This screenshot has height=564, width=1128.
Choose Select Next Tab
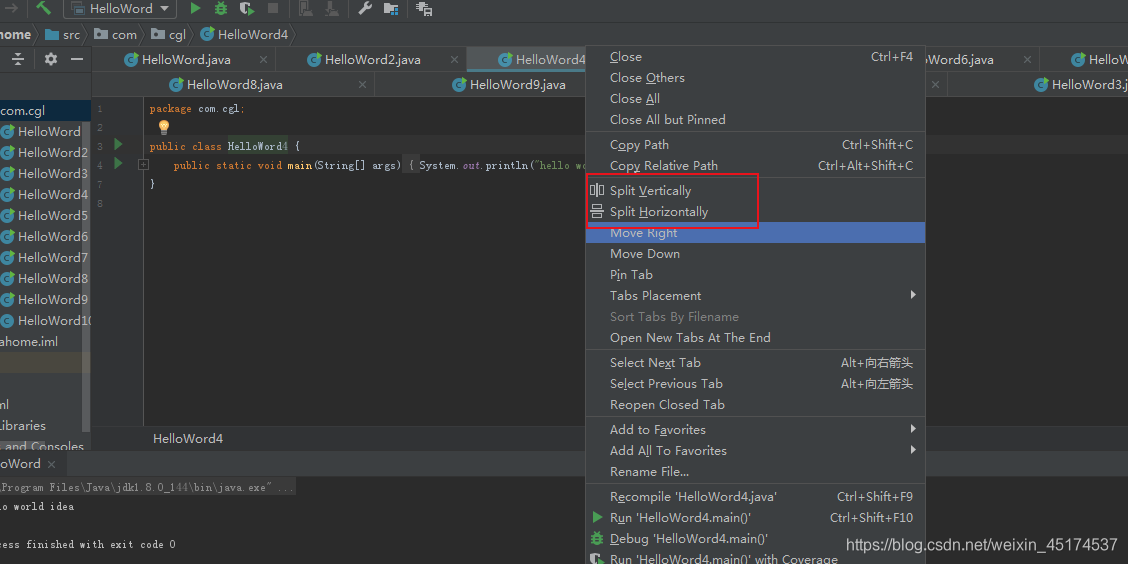(755, 363)
